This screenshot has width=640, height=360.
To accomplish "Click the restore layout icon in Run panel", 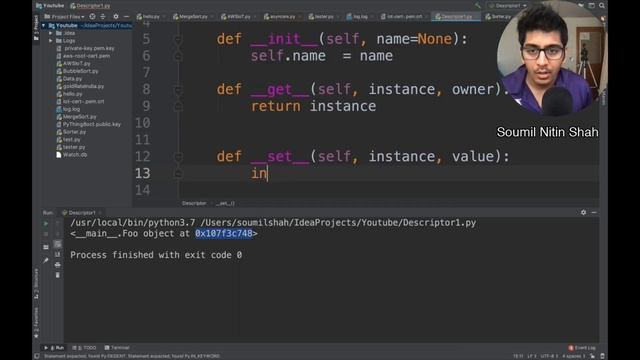I will tap(46, 247).
